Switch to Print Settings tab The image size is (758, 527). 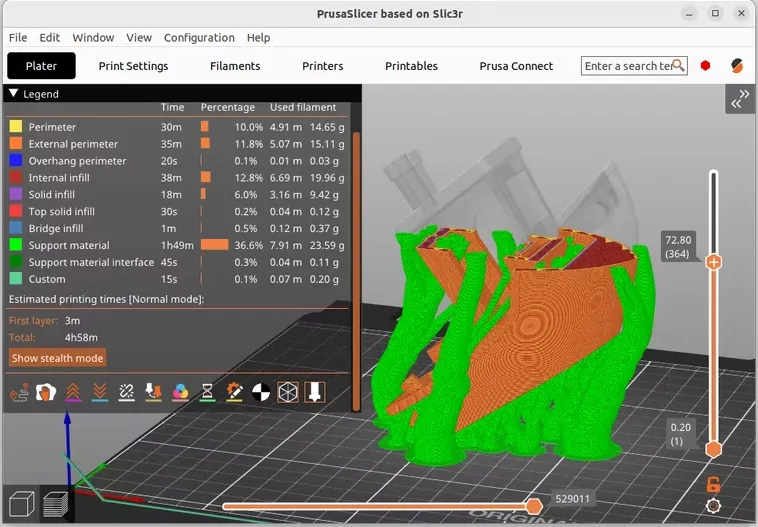[133, 66]
